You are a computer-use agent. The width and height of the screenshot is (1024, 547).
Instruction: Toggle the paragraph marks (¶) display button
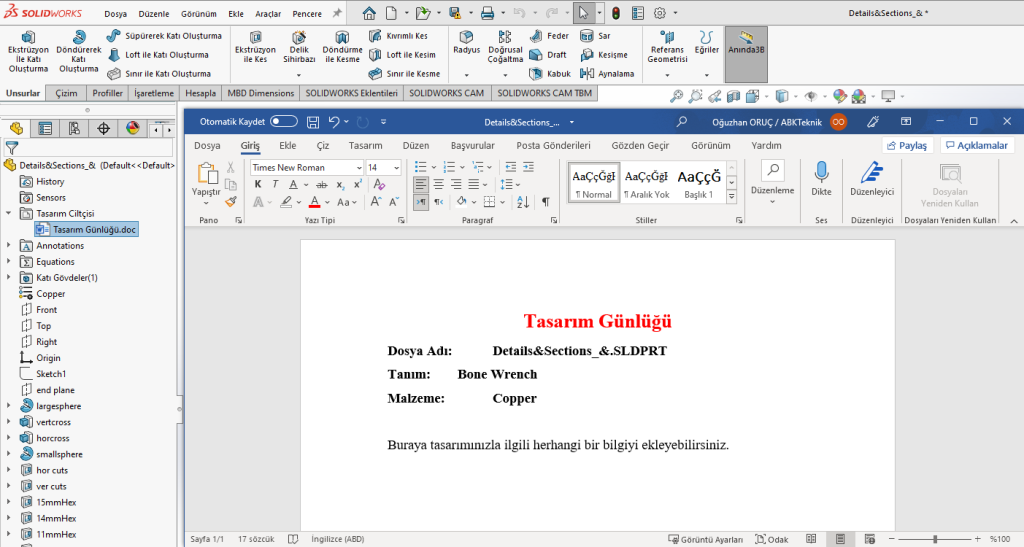tap(546, 201)
